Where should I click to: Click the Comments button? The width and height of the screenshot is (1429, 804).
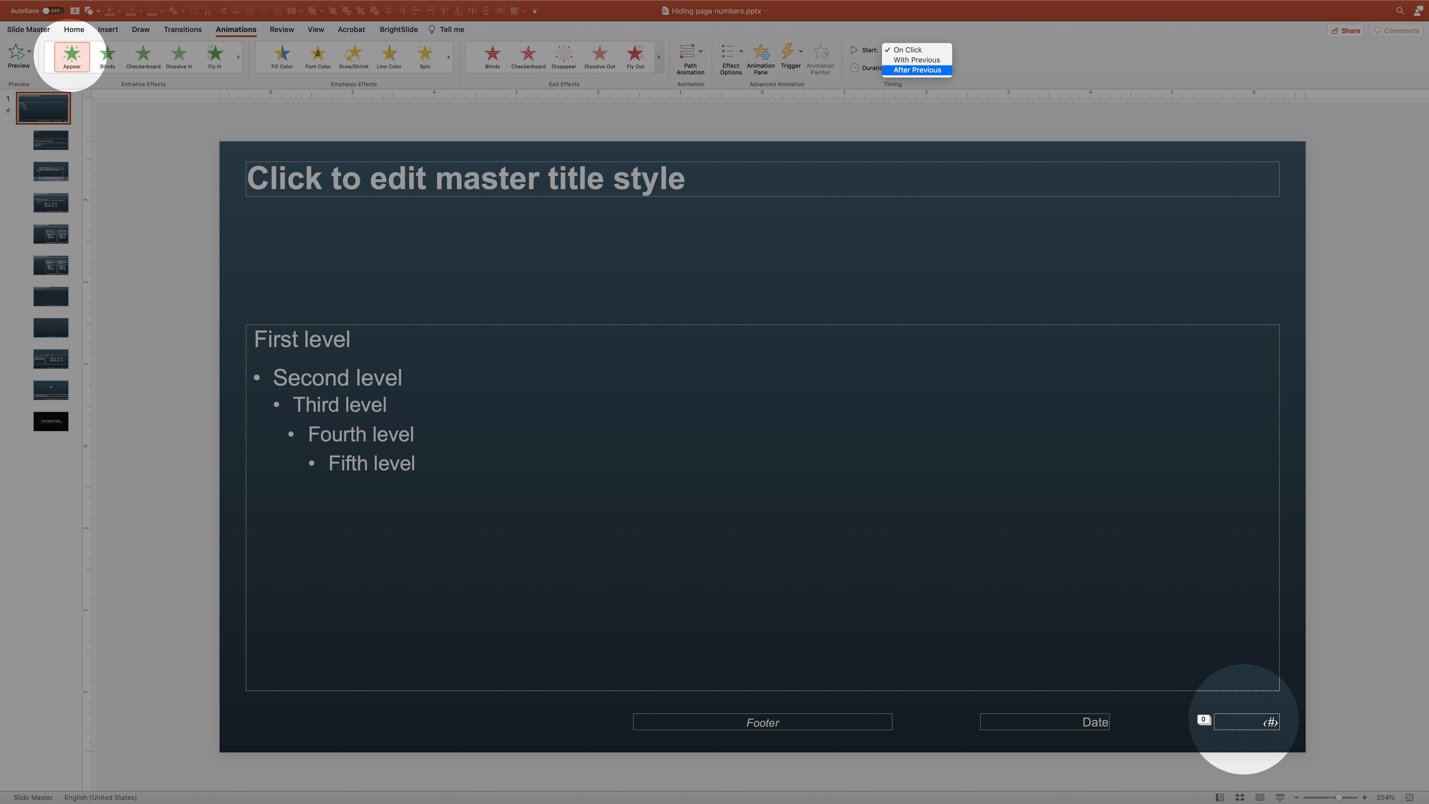point(1397,30)
